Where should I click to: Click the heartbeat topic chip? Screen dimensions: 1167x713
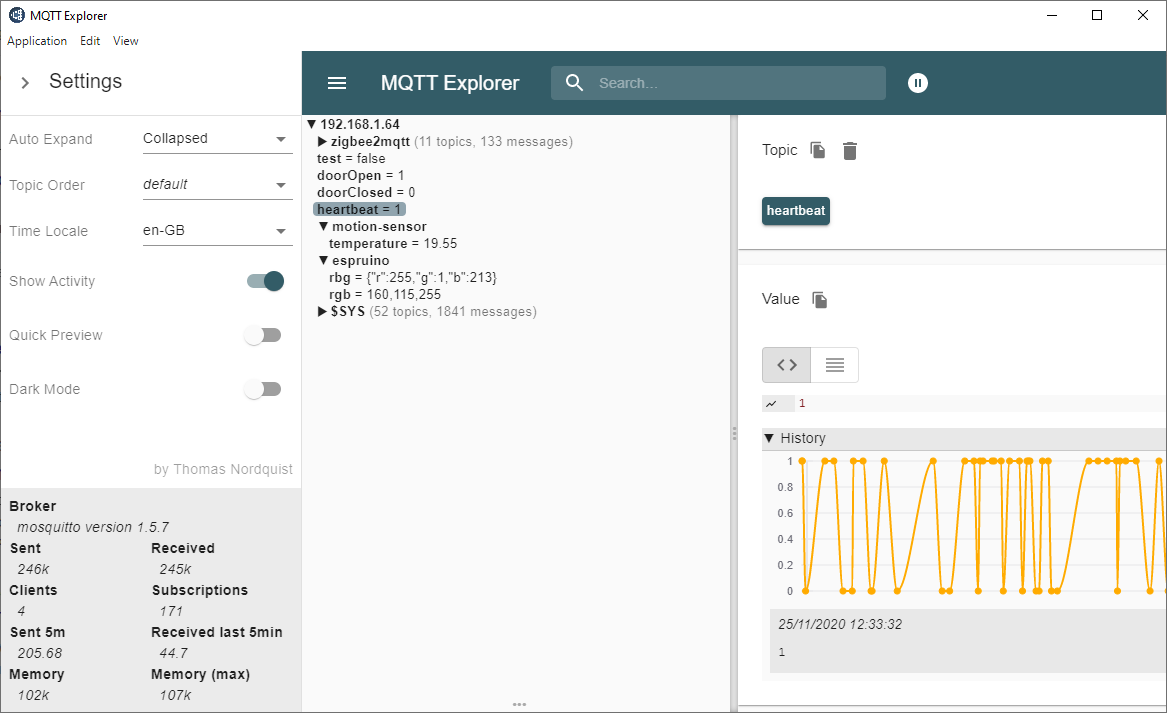point(796,211)
